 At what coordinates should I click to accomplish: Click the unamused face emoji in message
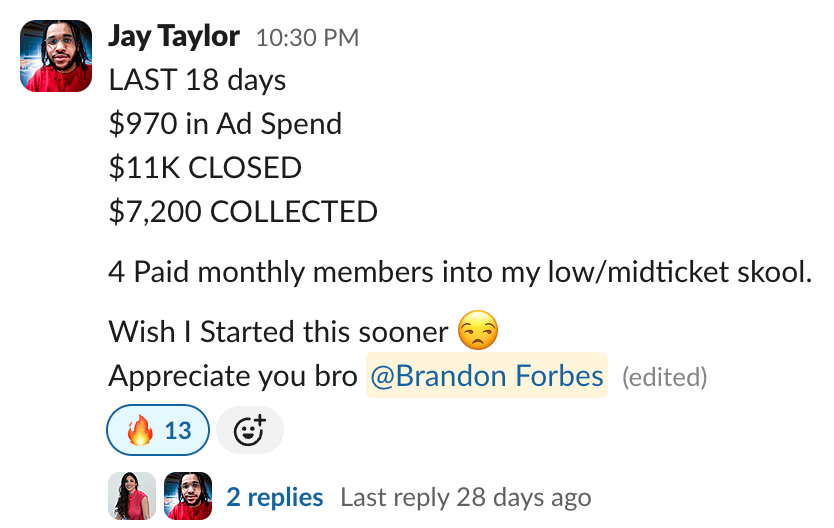tap(478, 331)
